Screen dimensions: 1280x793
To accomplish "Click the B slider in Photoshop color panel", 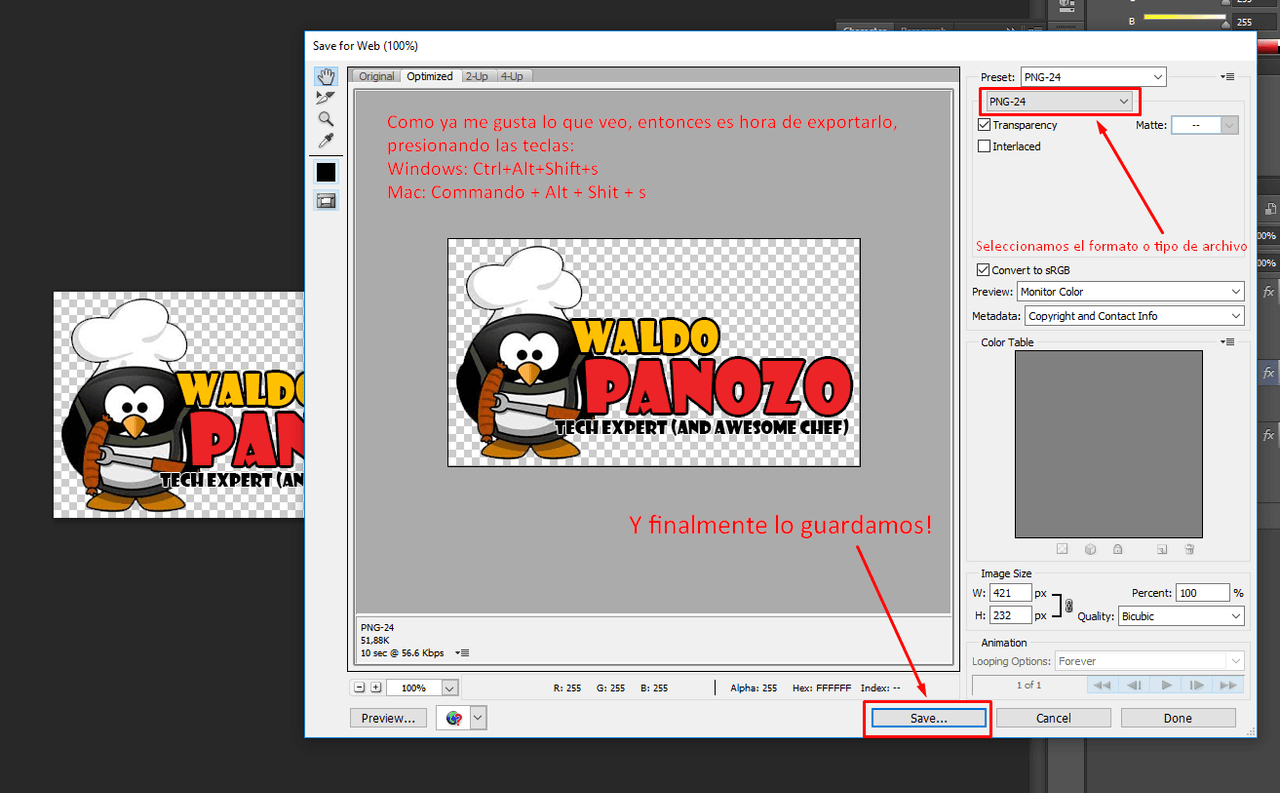I will (x=1186, y=18).
